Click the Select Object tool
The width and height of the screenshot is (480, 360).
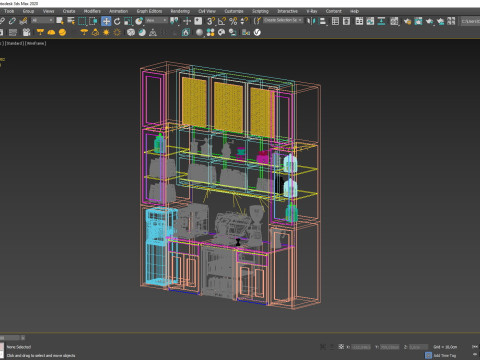[60, 21]
